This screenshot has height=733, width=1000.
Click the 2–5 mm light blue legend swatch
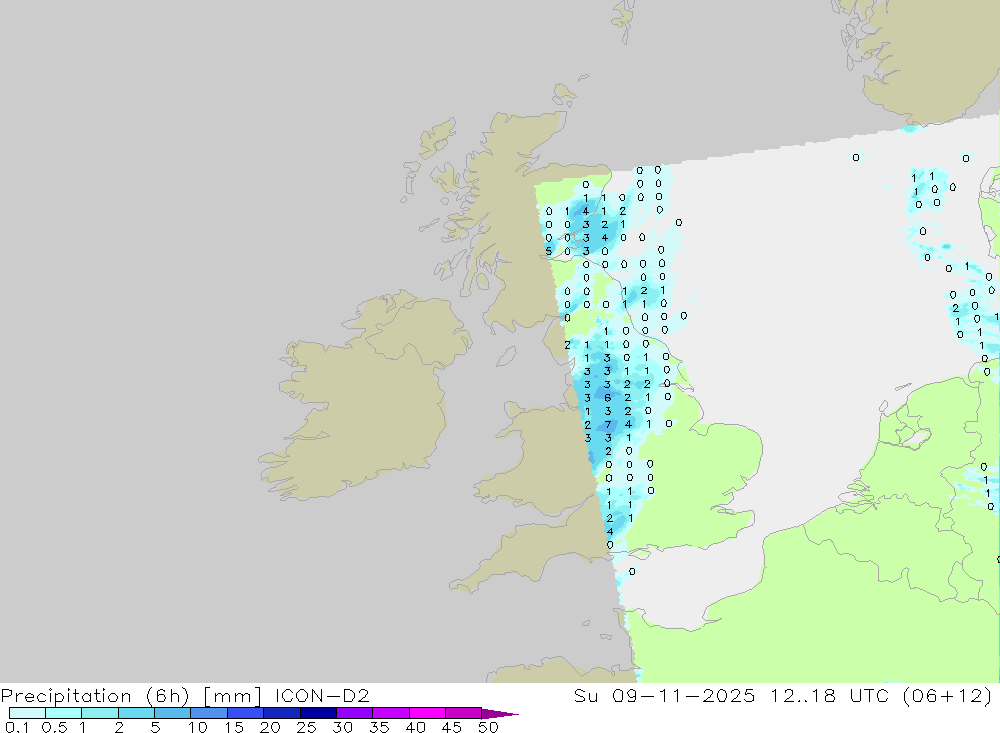(x=136, y=713)
